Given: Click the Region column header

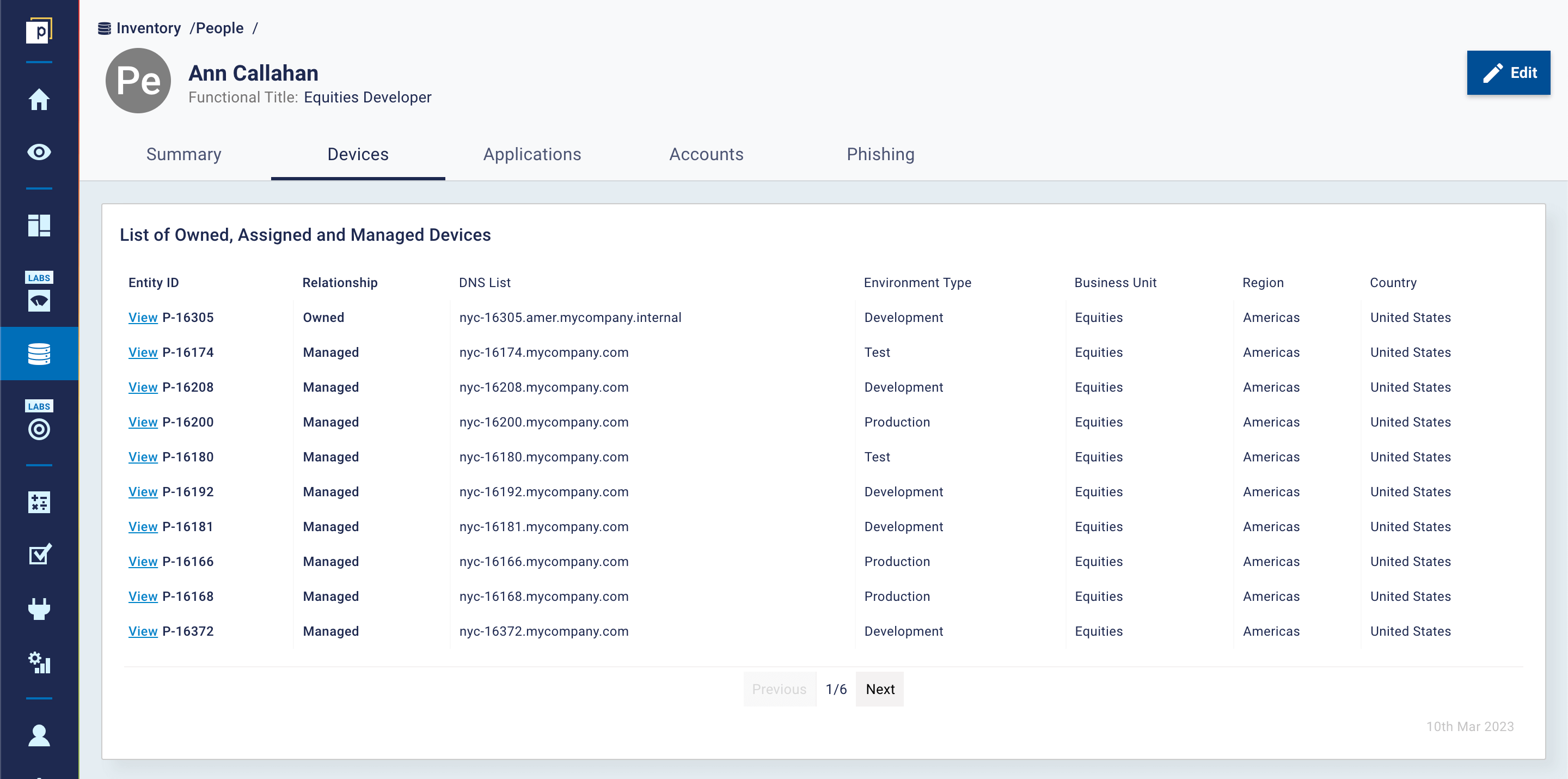Looking at the screenshot, I should (x=1263, y=283).
